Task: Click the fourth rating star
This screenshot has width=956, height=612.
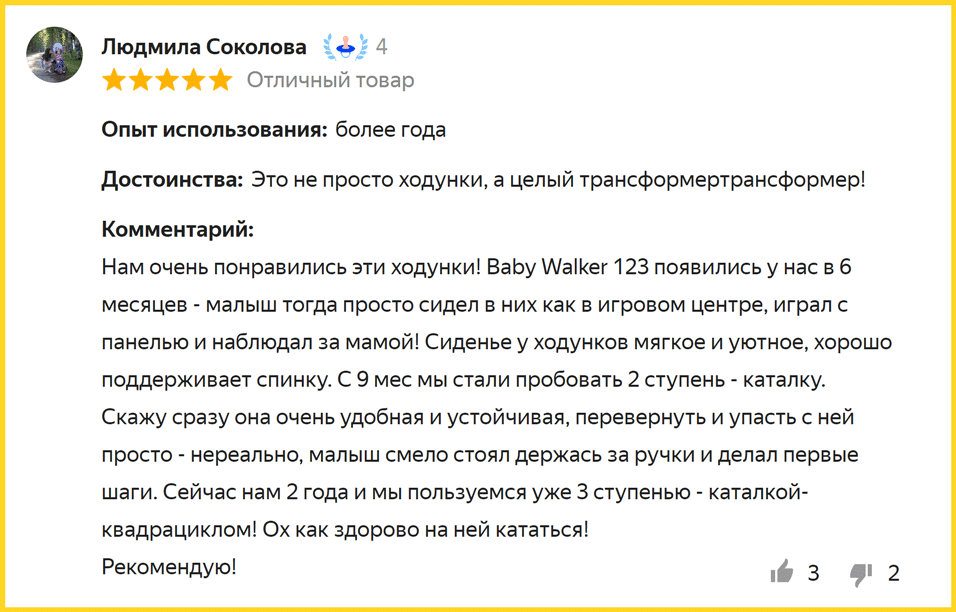Action: (193, 80)
